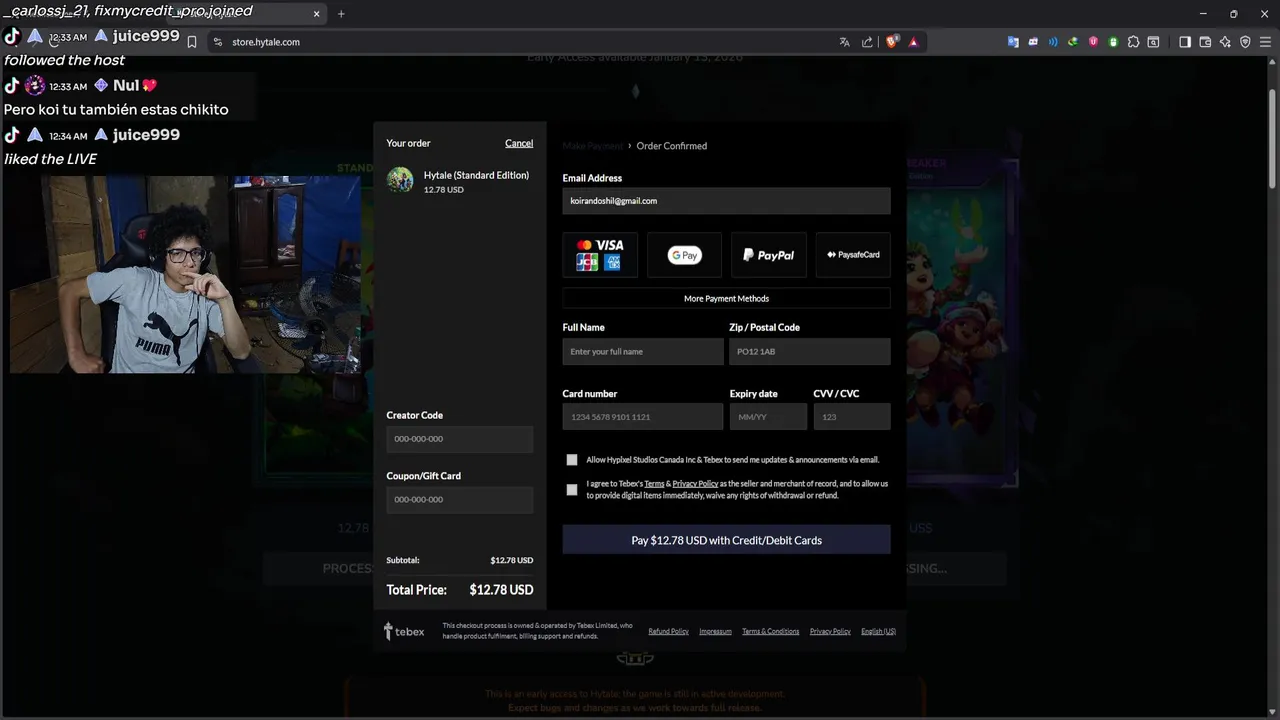Click the Hytale Standard Edition product thumbnail
Screen dimensions: 1280x720
(x=400, y=180)
